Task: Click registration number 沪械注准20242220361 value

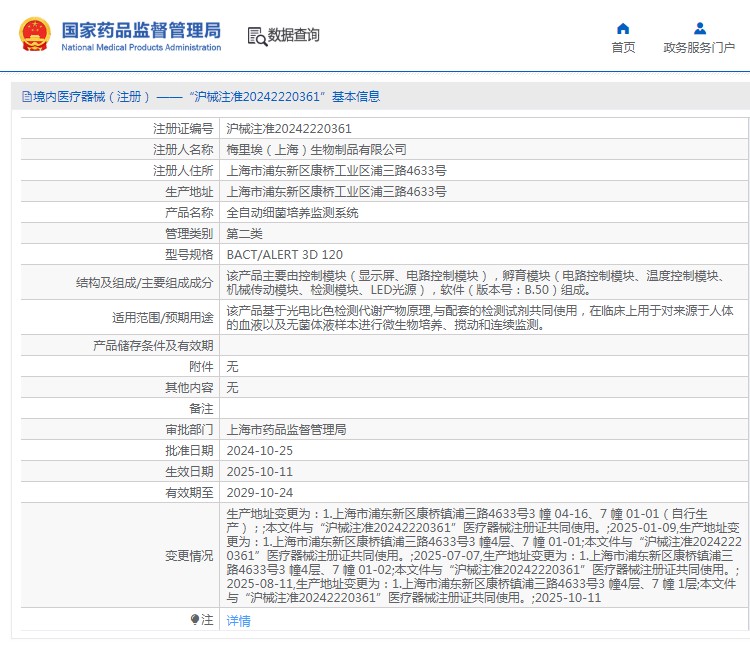Action: (x=289, y=129)
